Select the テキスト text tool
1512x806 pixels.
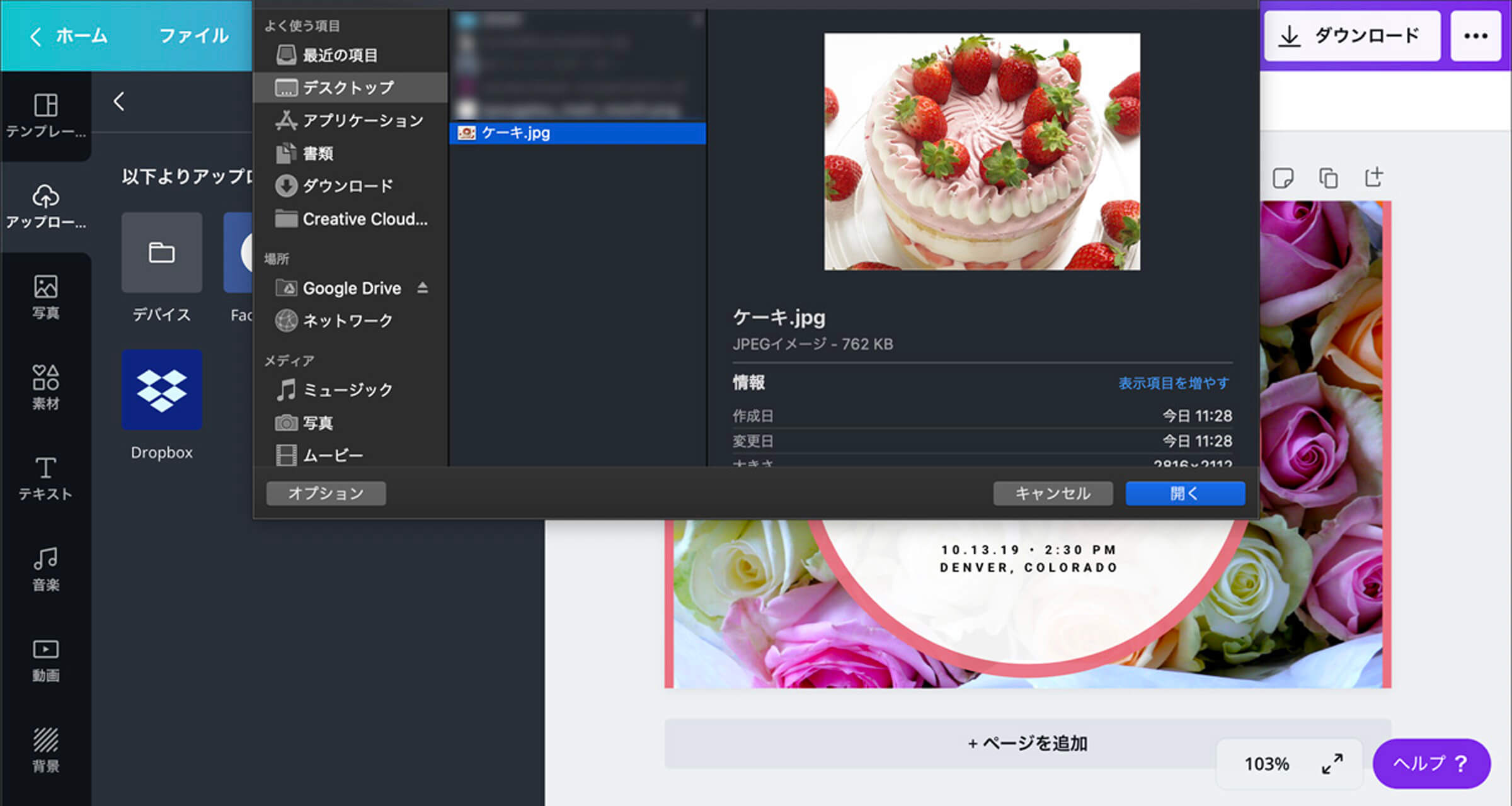[45, 479]
